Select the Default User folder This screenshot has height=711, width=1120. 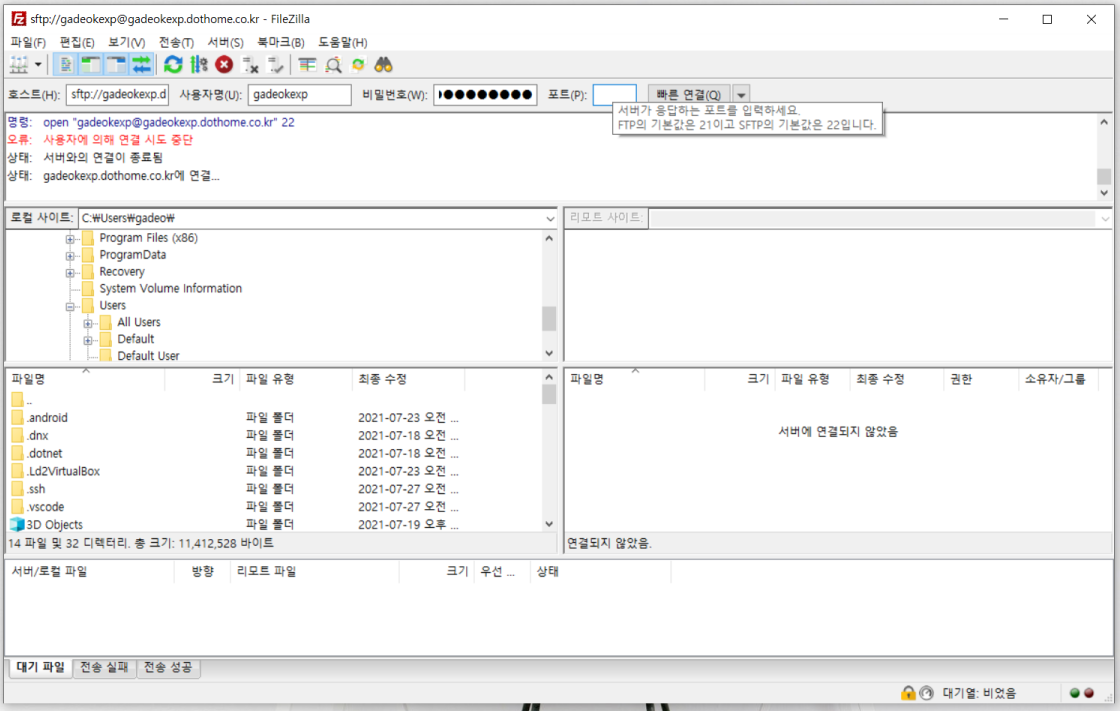pyautogui.click(x=148, y=355)
